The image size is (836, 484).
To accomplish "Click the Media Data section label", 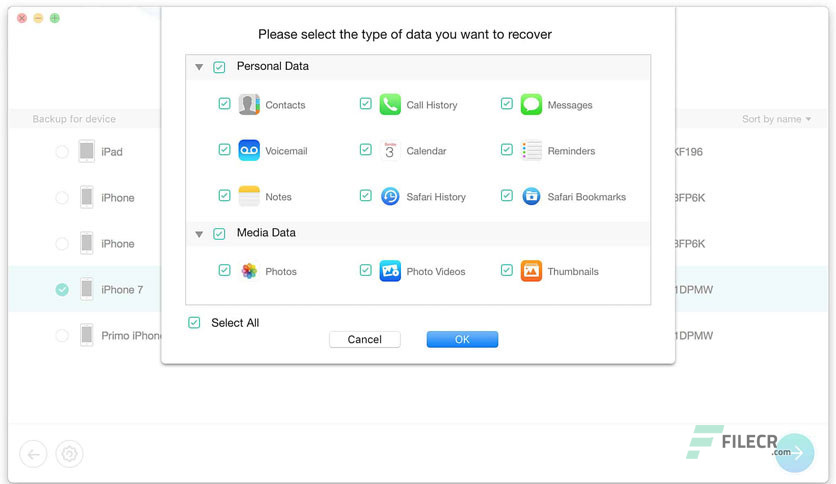I will 266,232.
